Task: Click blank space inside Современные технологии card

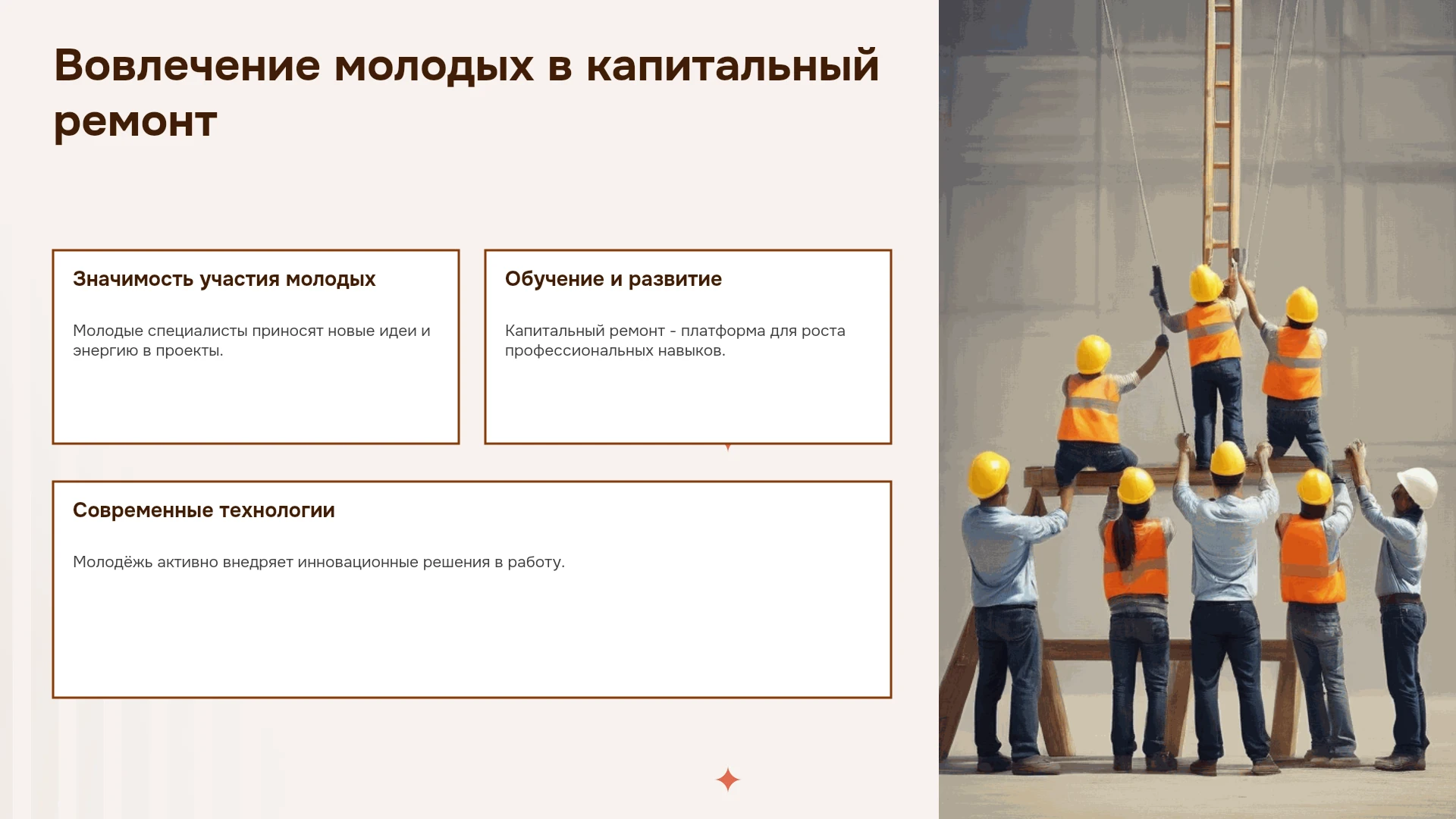Action: pos(472,637)
